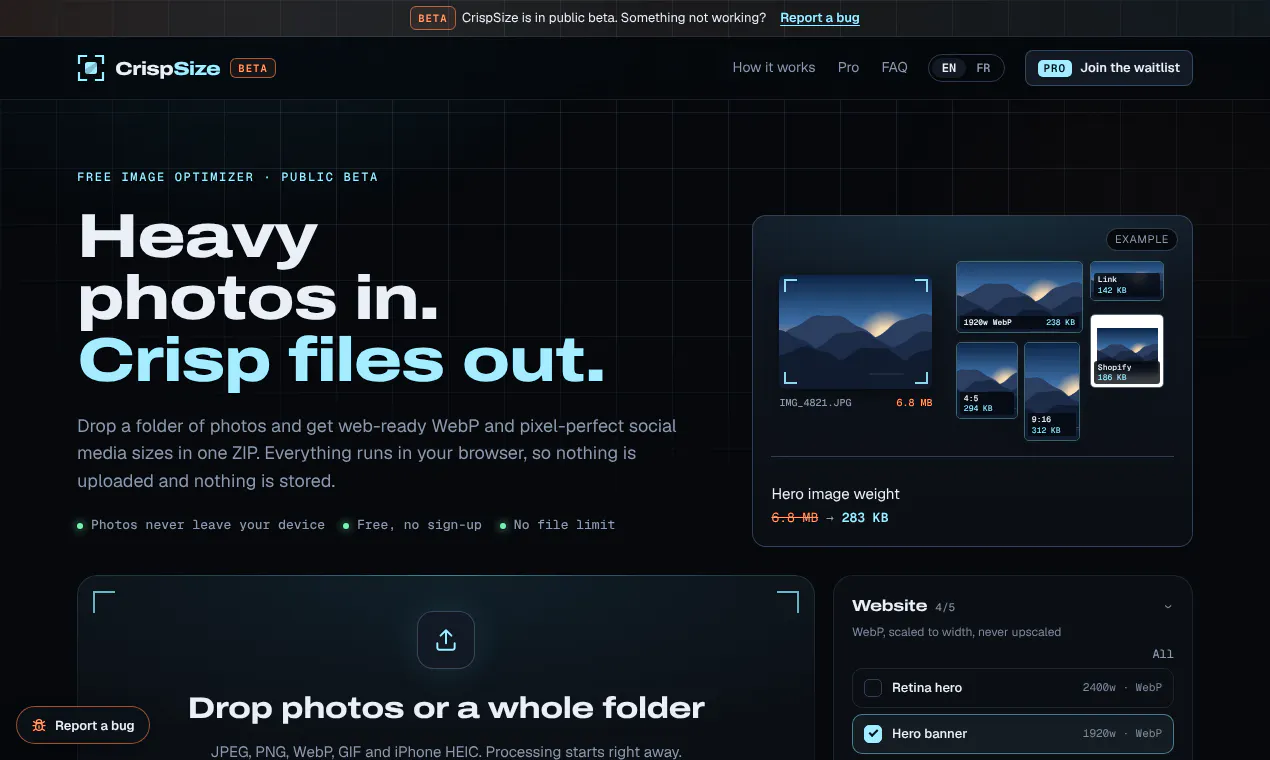Image resolution: width=1270 pixels, height=760 pixels.
Task: Click the Join the waitlist button
Action: coord(1108,68)
